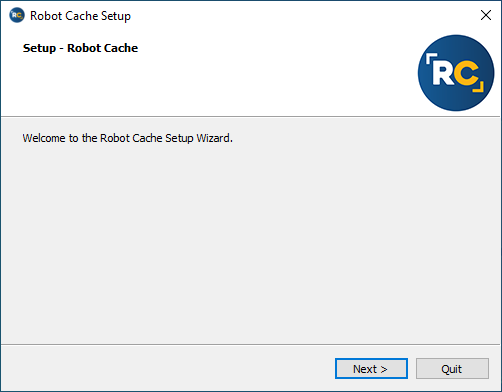Click the Next > button
The image size is (502, 392).
(371, 369)
